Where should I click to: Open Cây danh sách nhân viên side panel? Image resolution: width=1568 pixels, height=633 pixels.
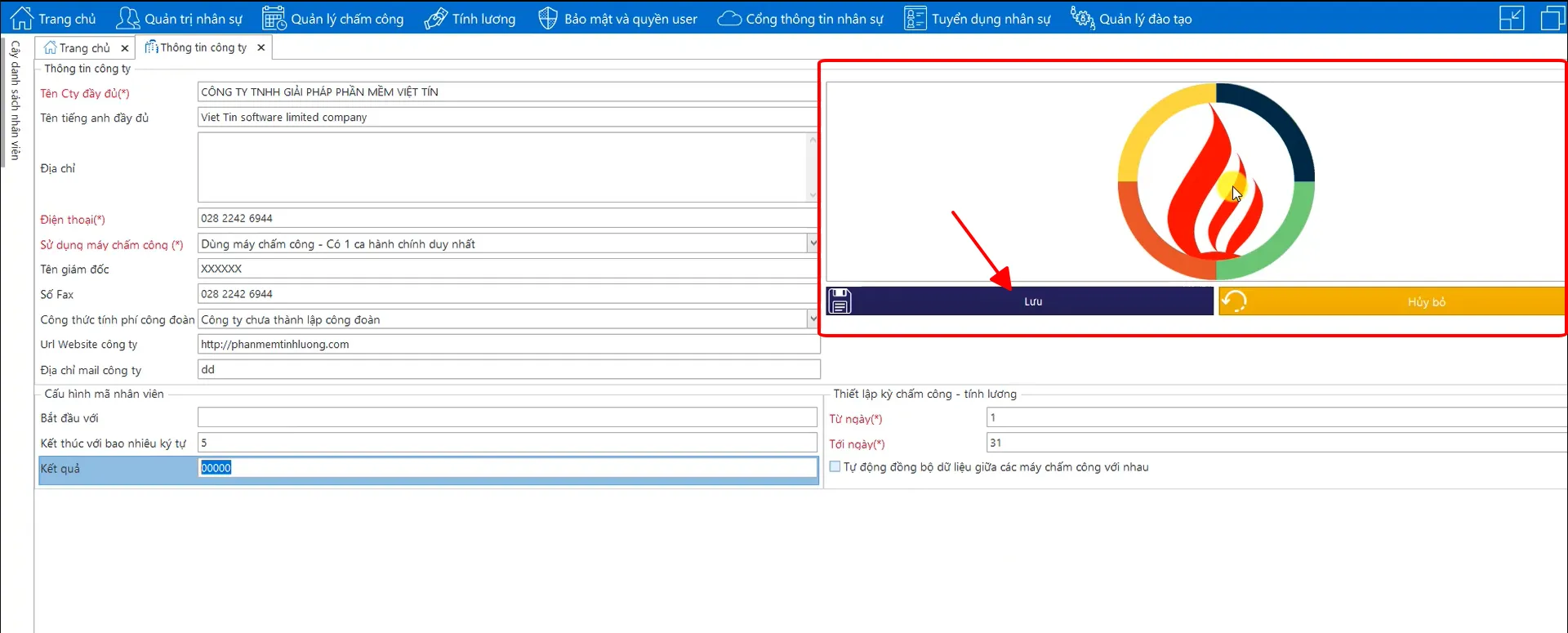coord(15,100)
